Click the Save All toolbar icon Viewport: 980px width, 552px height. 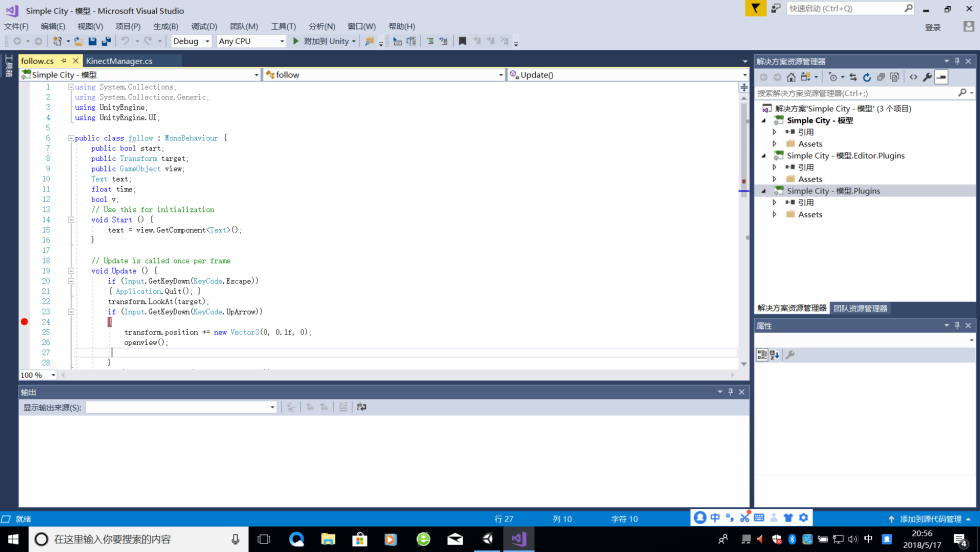click(104, 41)
